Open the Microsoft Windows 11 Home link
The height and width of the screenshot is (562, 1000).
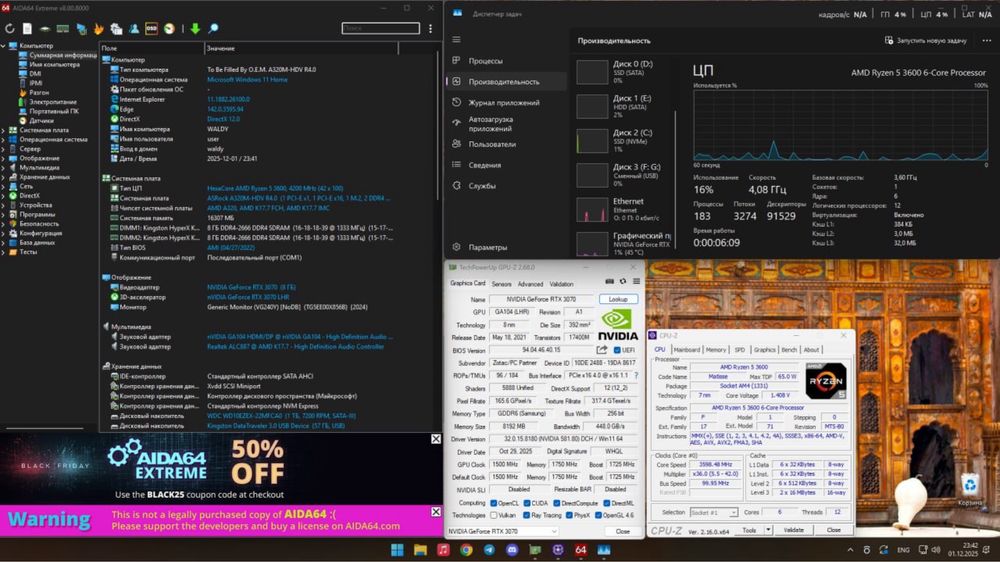[x=247, y=80]
